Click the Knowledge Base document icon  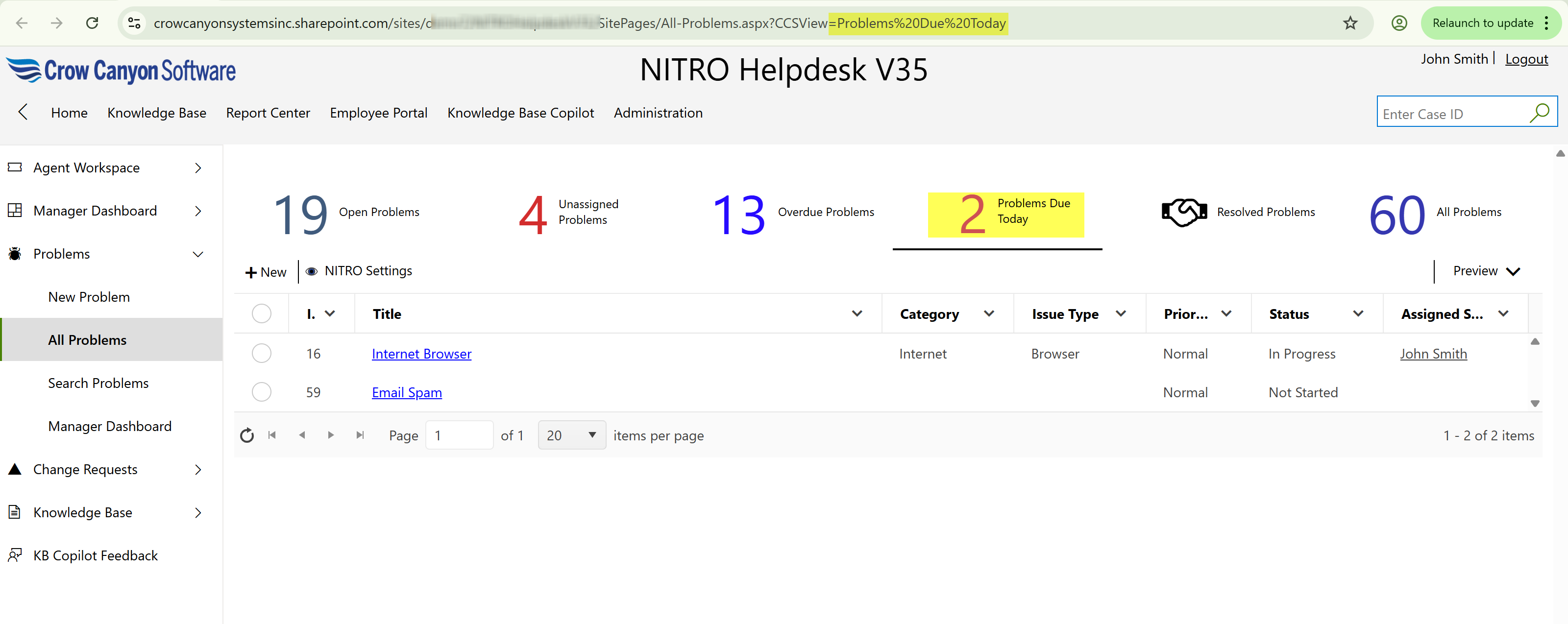(14, 512)
